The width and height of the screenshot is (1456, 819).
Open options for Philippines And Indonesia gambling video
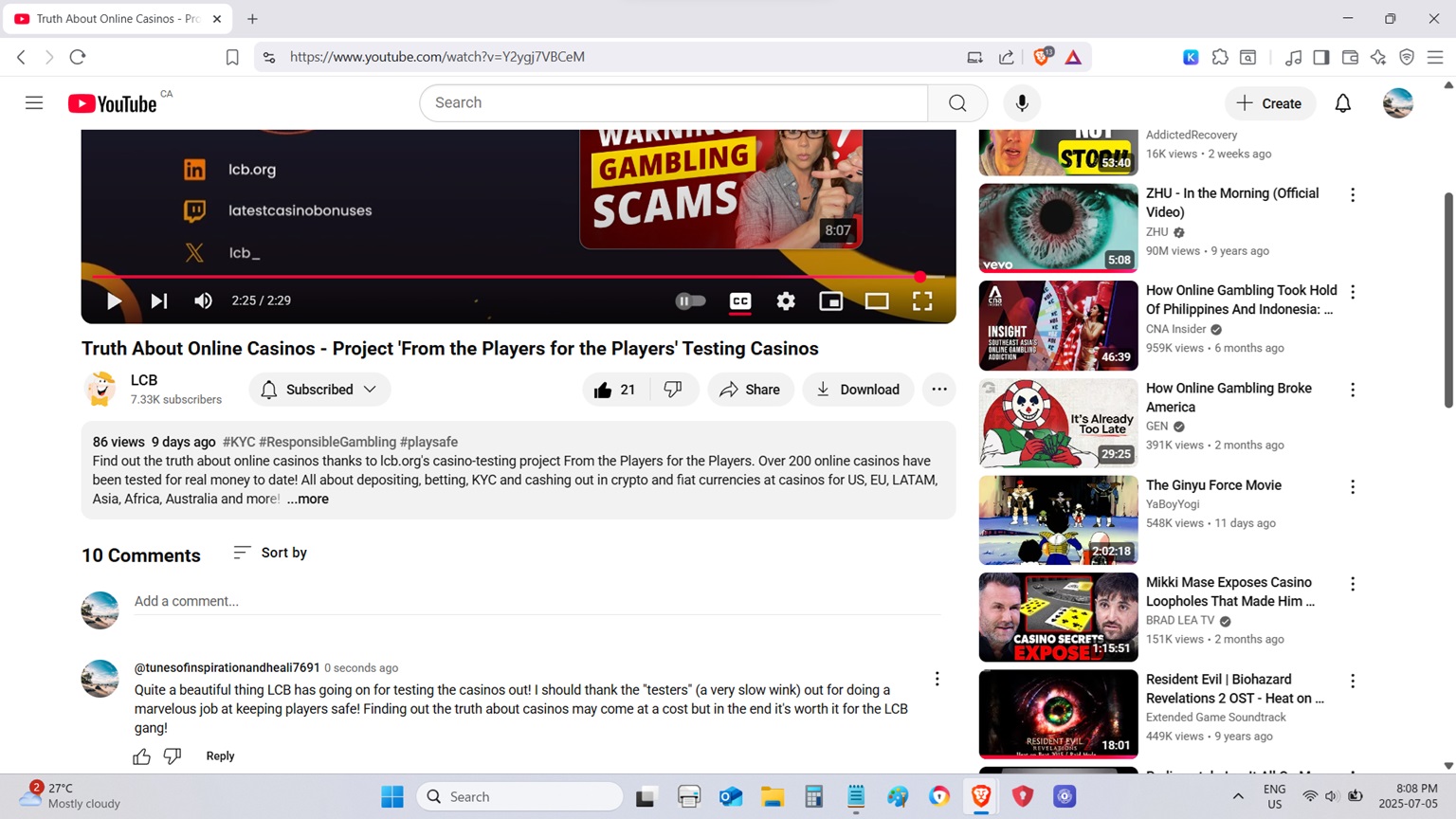click(1353, 292)
